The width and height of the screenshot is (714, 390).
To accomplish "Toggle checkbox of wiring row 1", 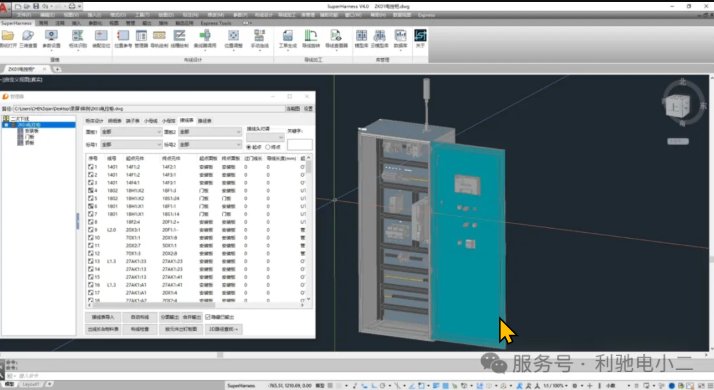I will pos(91,167).
